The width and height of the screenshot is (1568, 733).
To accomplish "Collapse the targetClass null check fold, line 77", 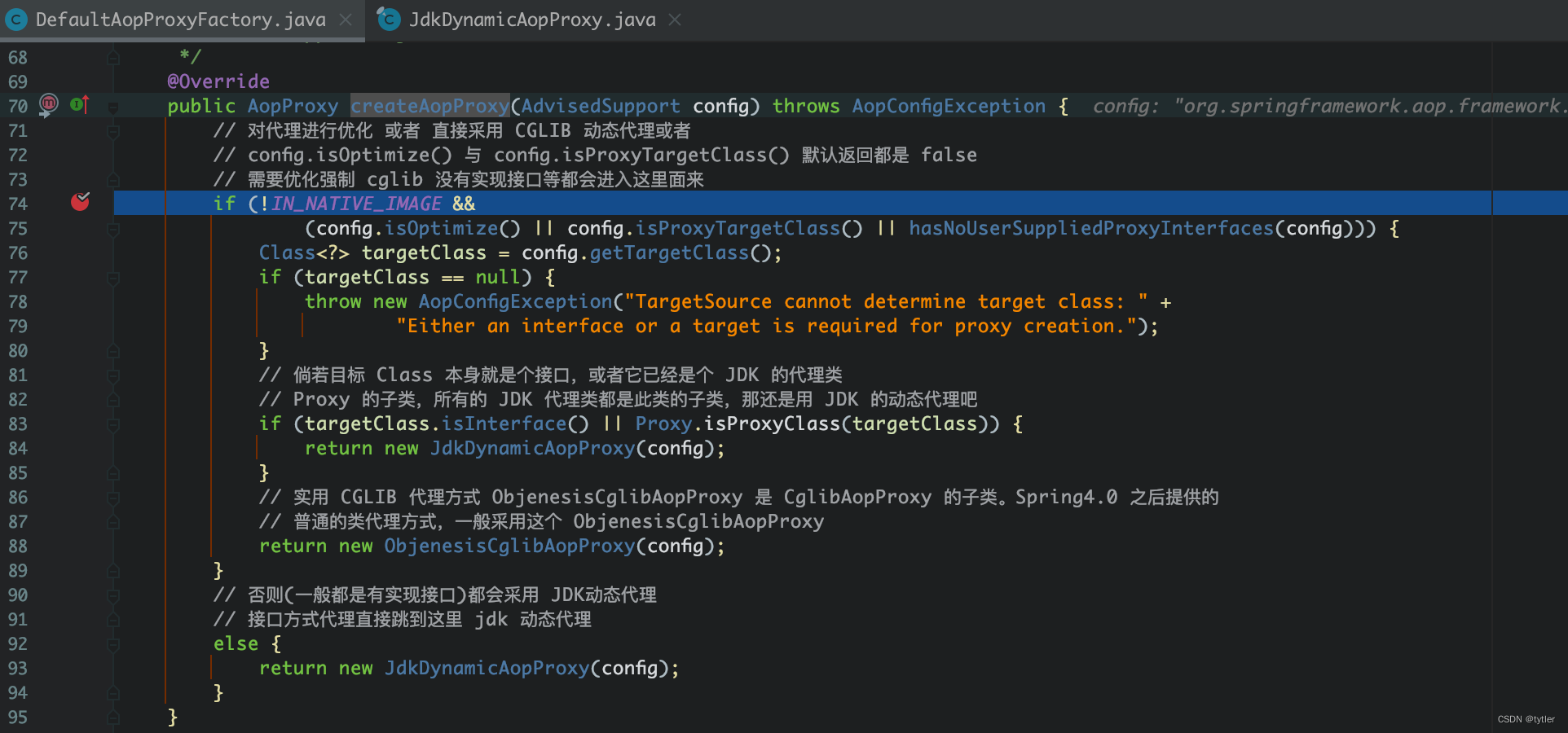I will [x=113, y=278].
